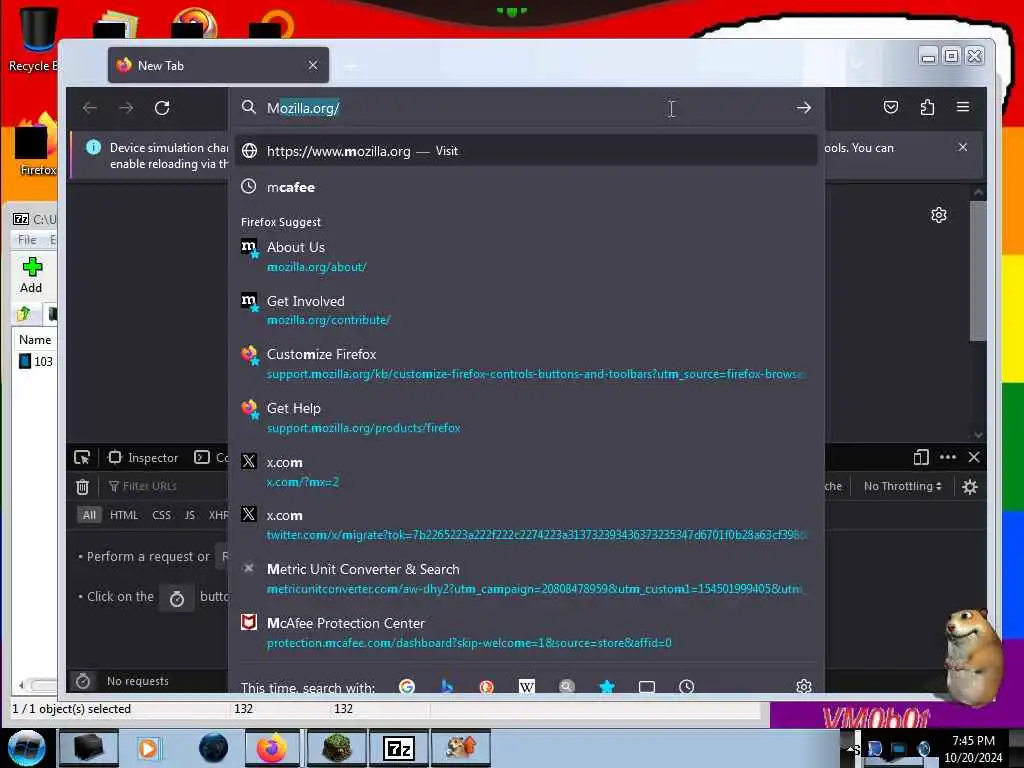Visit https://www.mozilla.org suggestion
The height and width of the screenshot is (768, 1024).
pos(526,151)
